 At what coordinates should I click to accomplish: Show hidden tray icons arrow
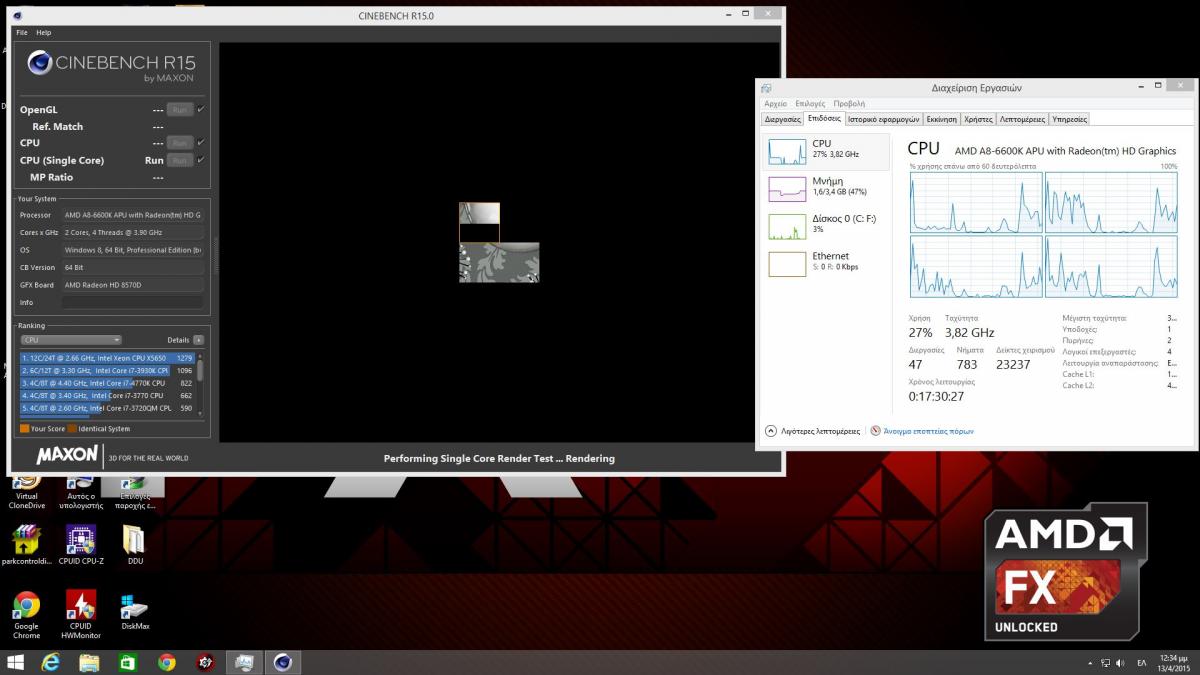[1090, 663]
